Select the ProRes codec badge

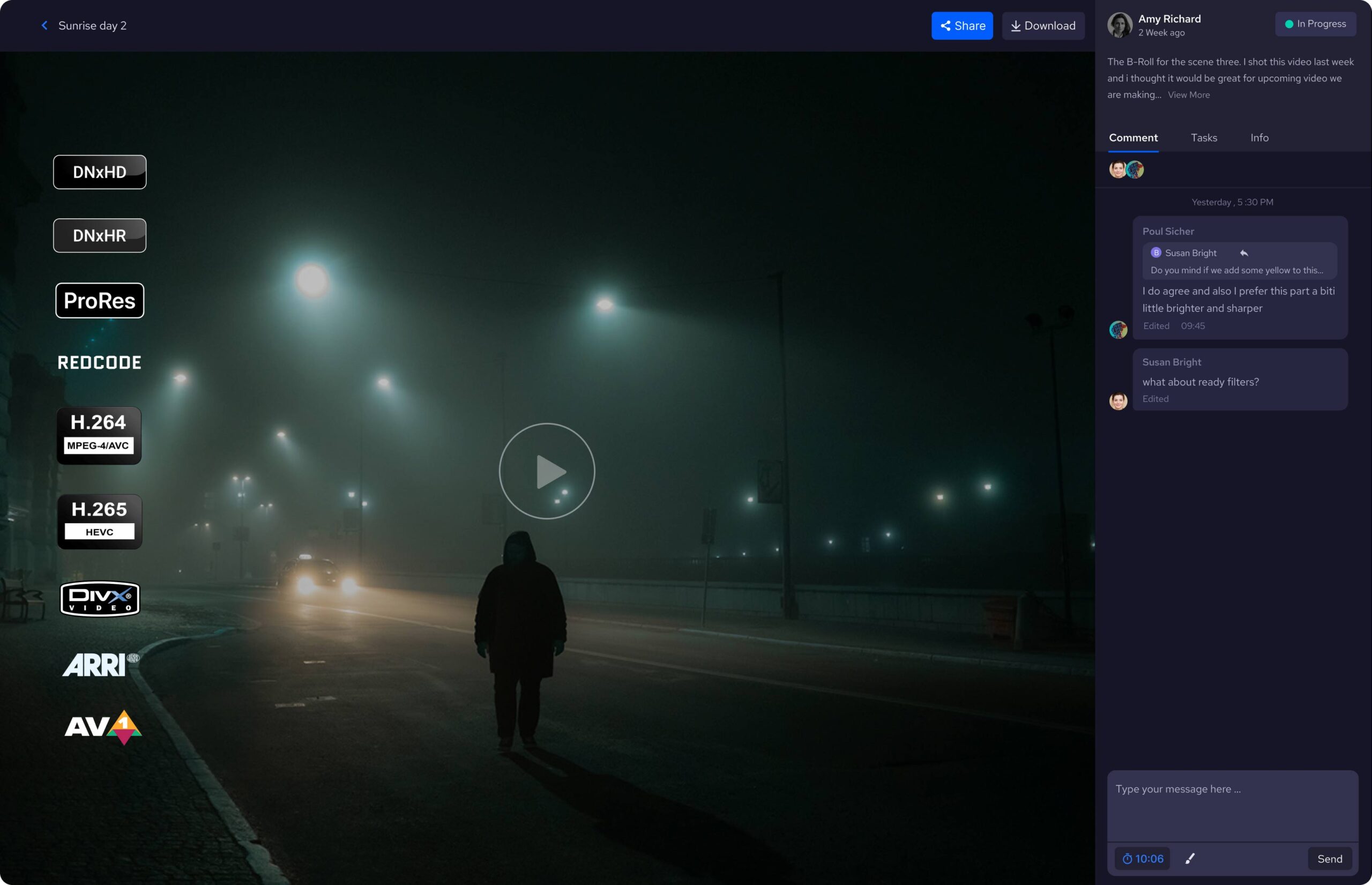(x=99, y=300)
